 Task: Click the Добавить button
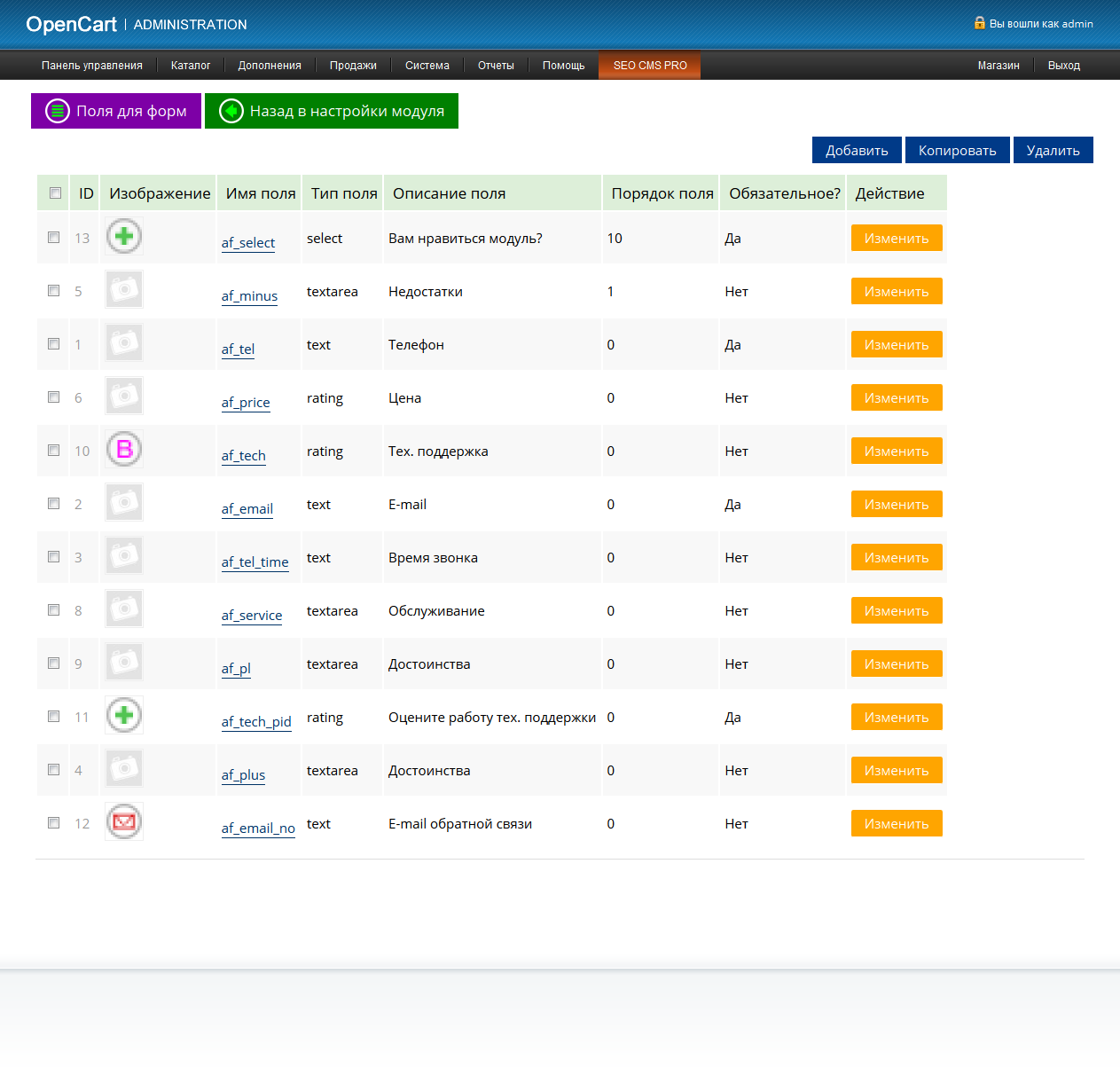point(857,150)
